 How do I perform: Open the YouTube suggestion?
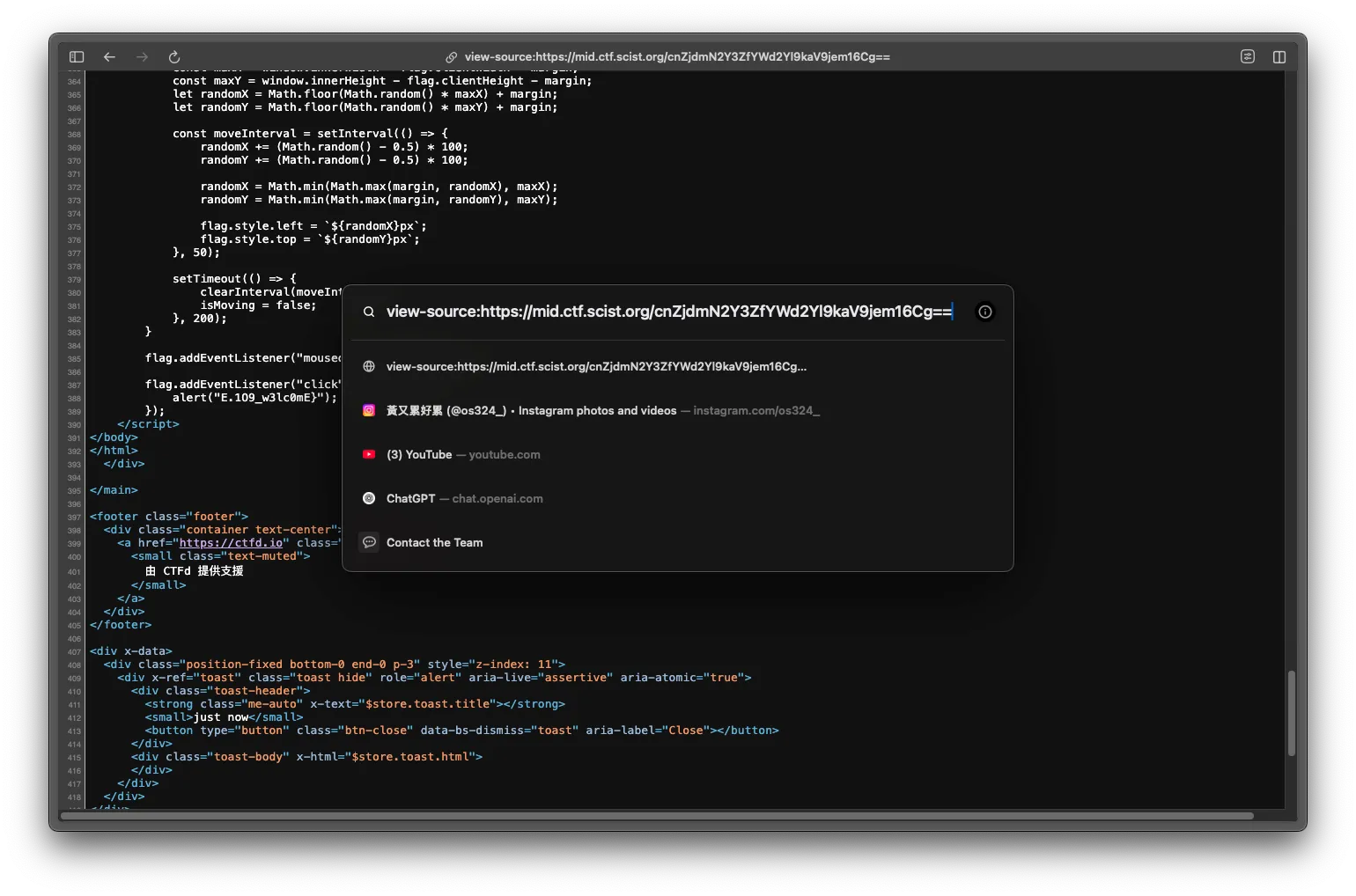tap(463, 455)
